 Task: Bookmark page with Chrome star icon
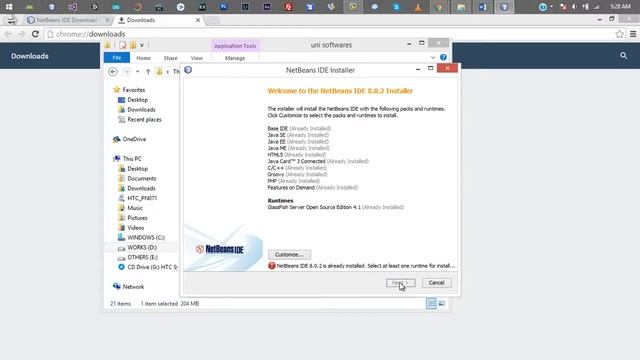click(x=619, y=34)
